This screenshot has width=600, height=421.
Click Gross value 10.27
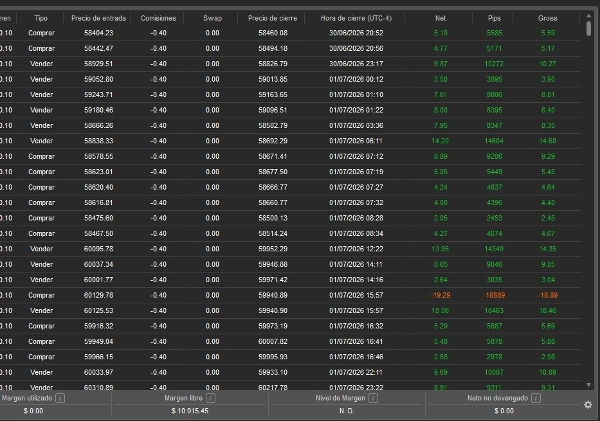pyautogui.click(x=548, y=64)
